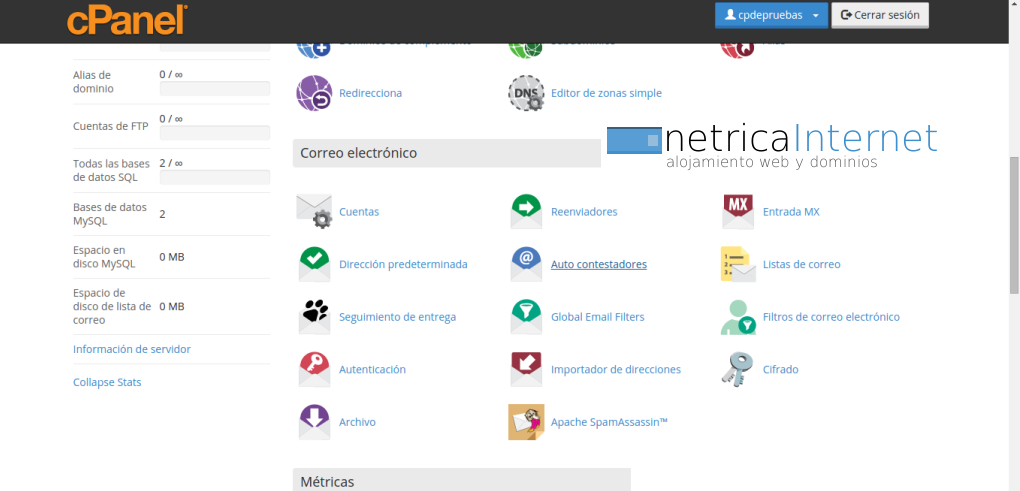The height and width of the screenshot is (491, 1020).
Task: Collapse the Correo electrónico section header
Action: pyautogui.click(x=446, y=153)
